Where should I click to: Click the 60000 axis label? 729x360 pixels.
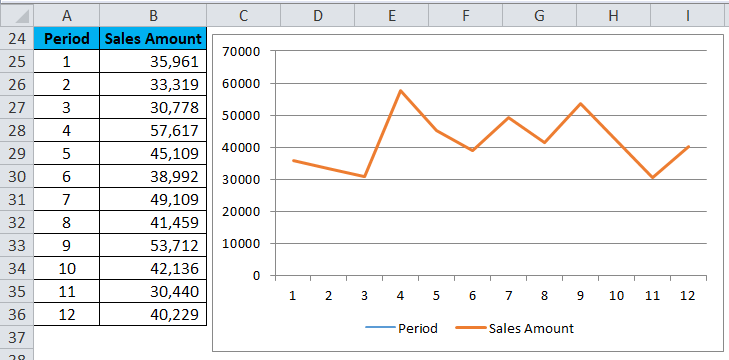coord(241,83)
